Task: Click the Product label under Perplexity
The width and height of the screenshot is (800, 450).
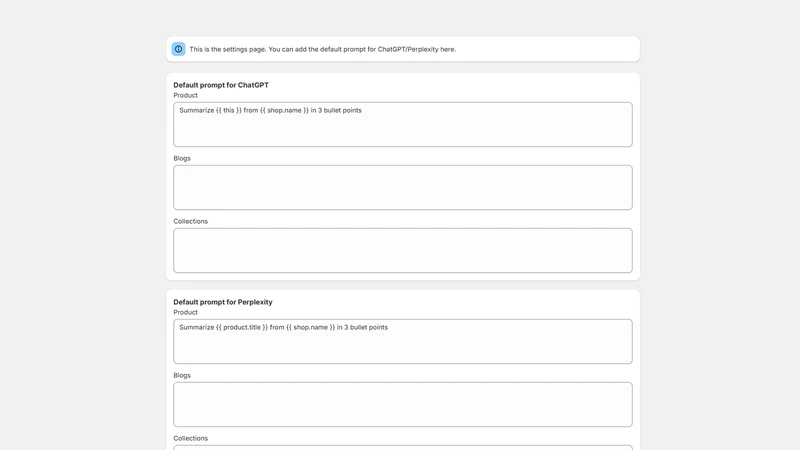Action: [x=185, y=312]
